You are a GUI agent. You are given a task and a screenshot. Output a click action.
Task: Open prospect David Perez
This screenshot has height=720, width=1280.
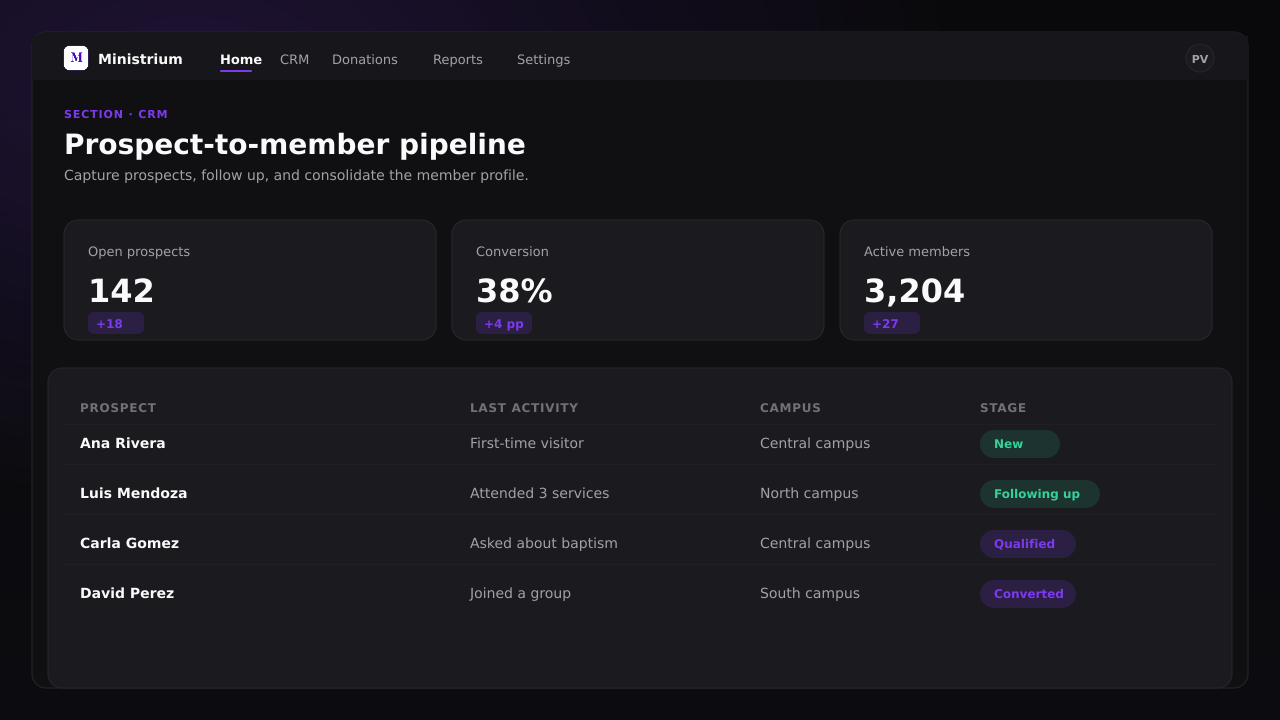(127, 593)
